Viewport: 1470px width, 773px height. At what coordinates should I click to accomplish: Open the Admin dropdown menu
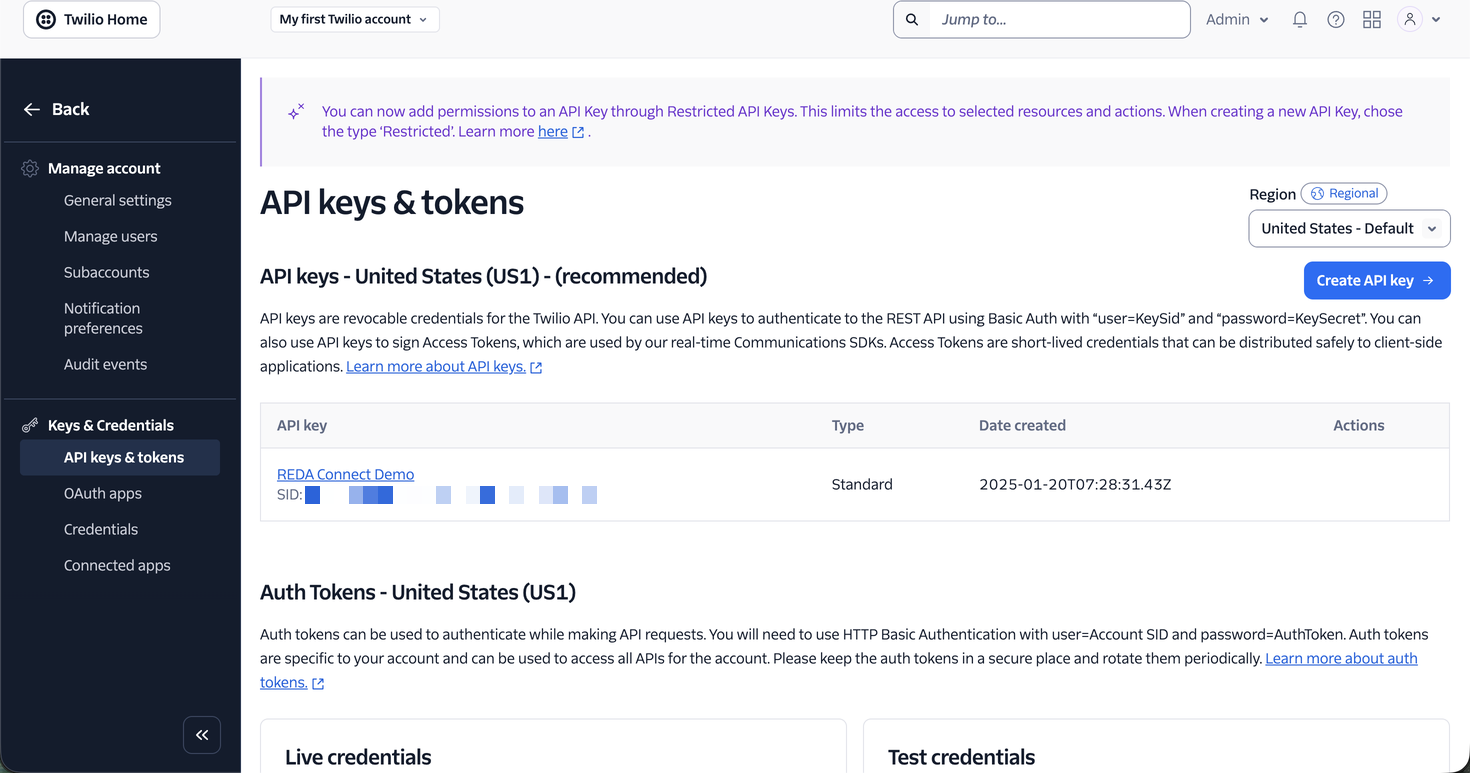tap(1237, 19)
